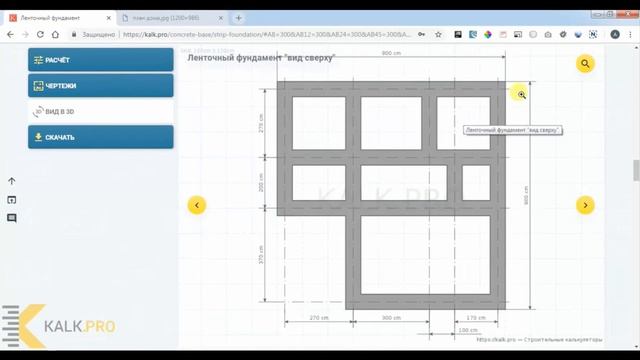Open a new browser tab
Screen dimensions: 640x360
coord(239,18)
